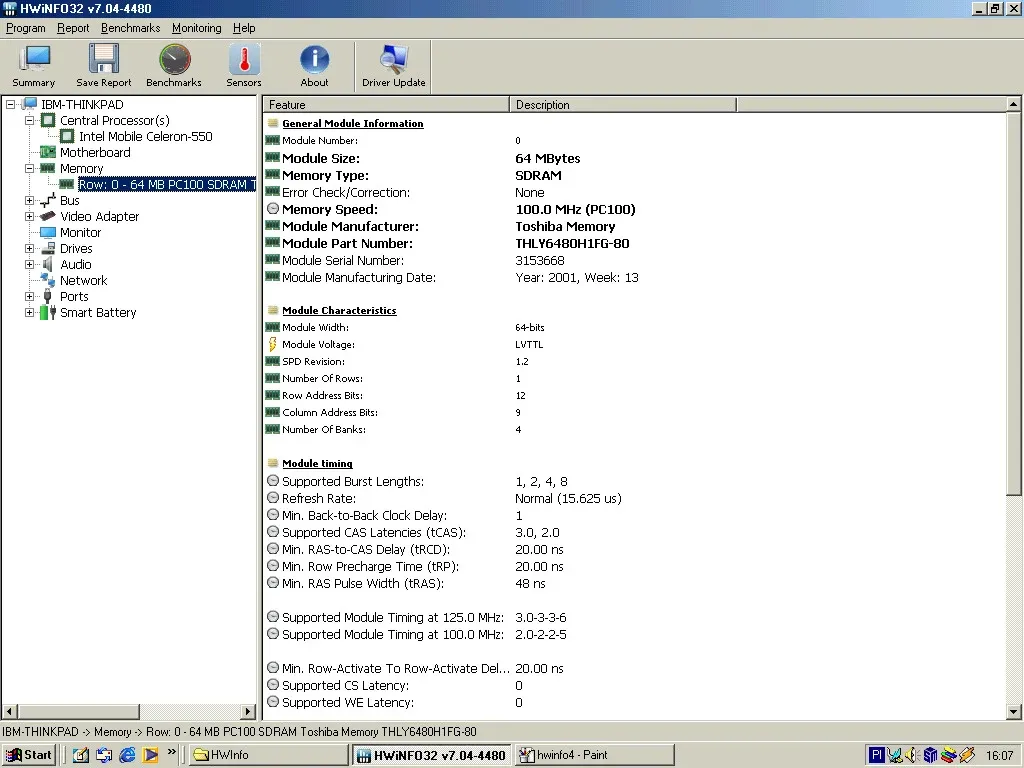Select Supported Module Timing at 125.0 MHz
Screen dimensions: 1024x768
pyautogui.click(x=416, y=617)
